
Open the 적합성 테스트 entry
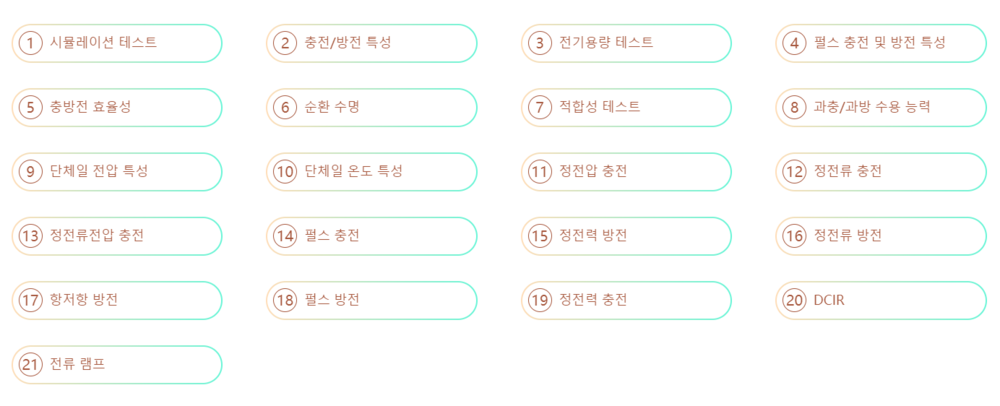[626, 107]
